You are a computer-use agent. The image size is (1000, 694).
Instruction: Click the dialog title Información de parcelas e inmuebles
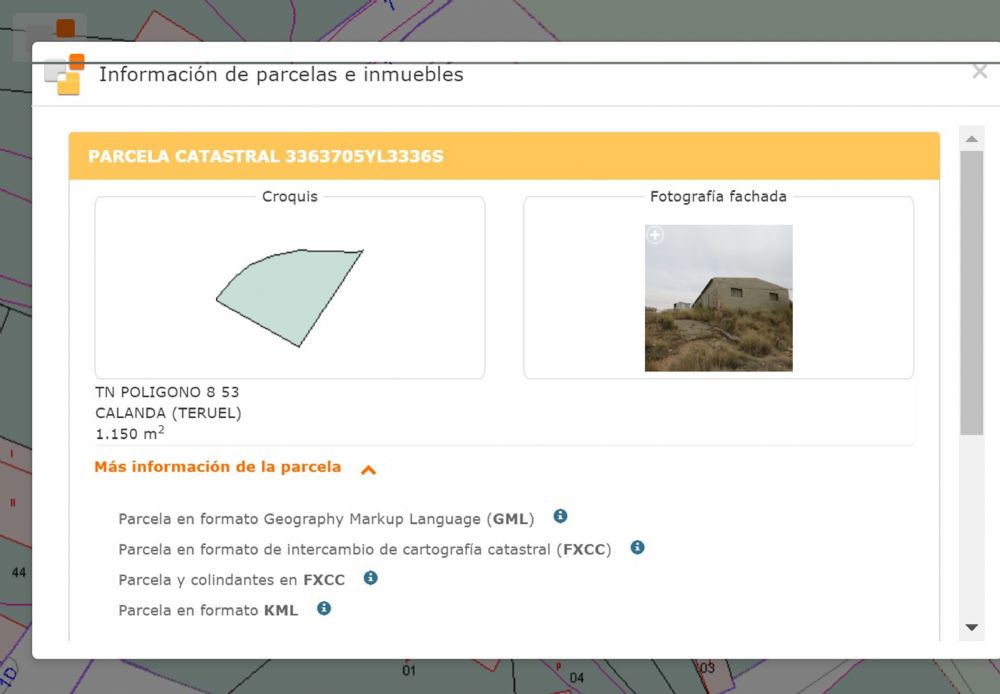click(281, 75)
